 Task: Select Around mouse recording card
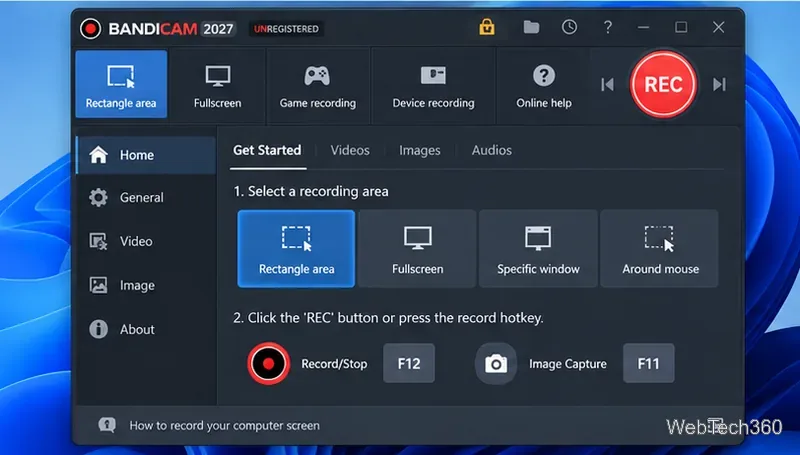click(x=660, y=249)
